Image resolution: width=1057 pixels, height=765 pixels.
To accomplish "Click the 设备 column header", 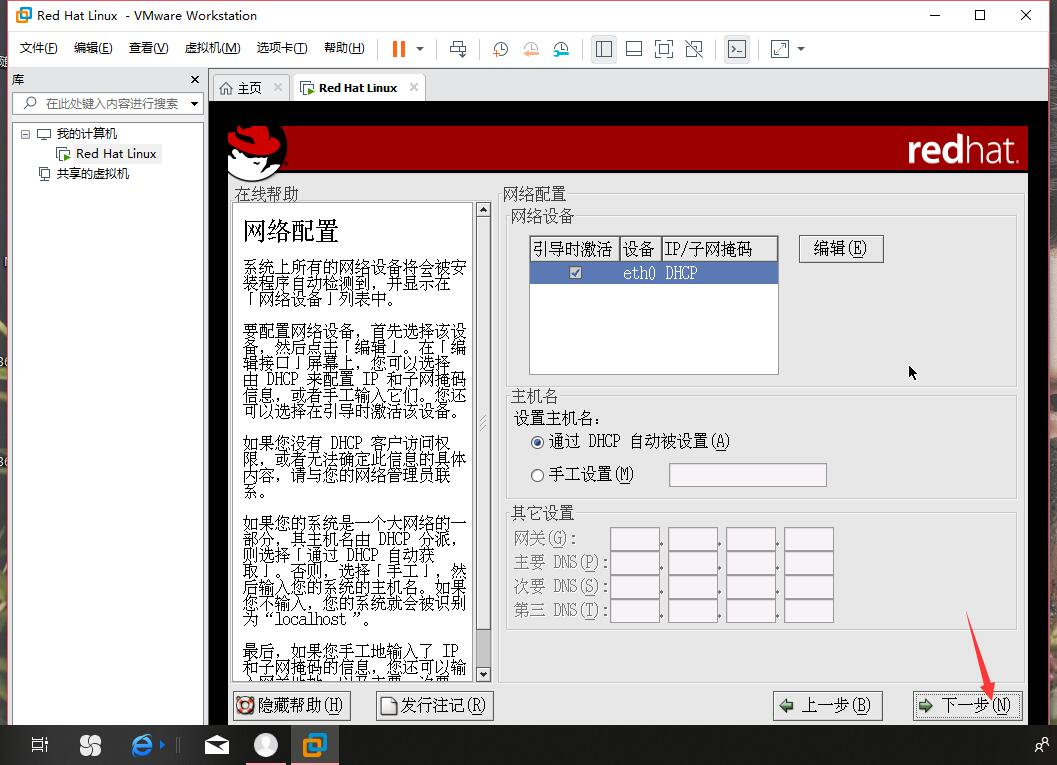I will click(x=639, y=249).
